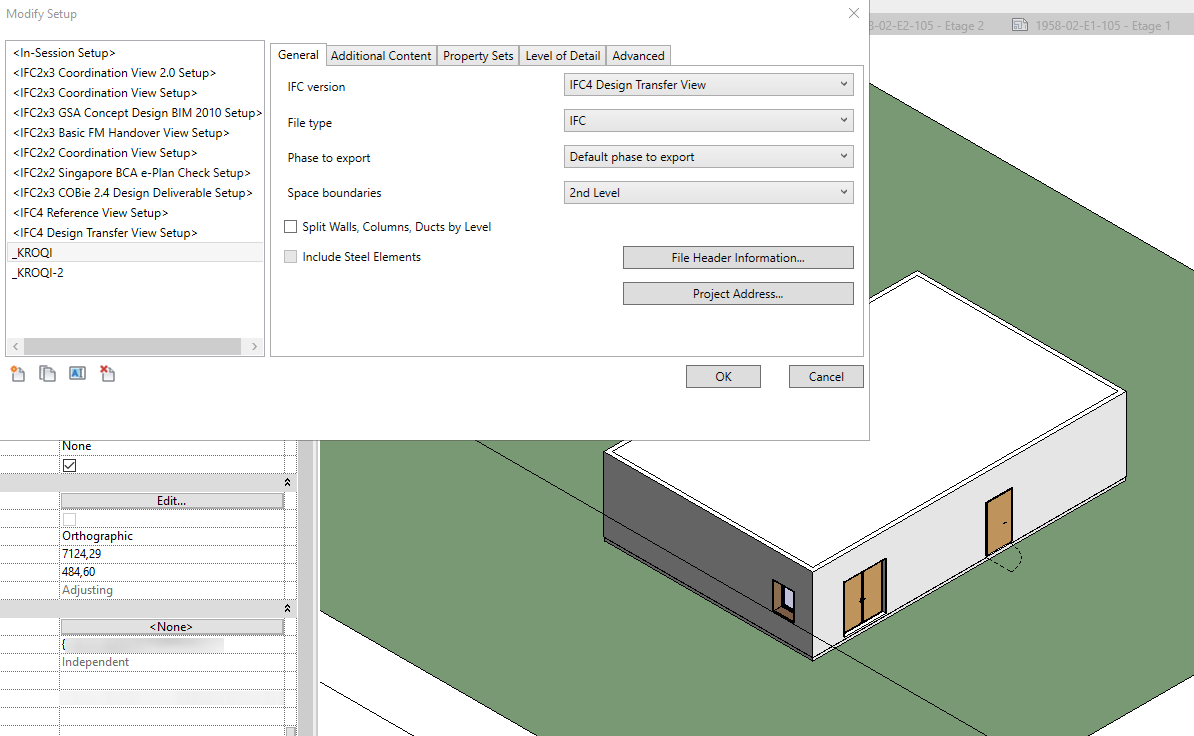The width and height of the screenshot is (1194, 736).
Task: Enable Split Walls, Columns, Ducts by Level
Action: [x=290, y=226]
